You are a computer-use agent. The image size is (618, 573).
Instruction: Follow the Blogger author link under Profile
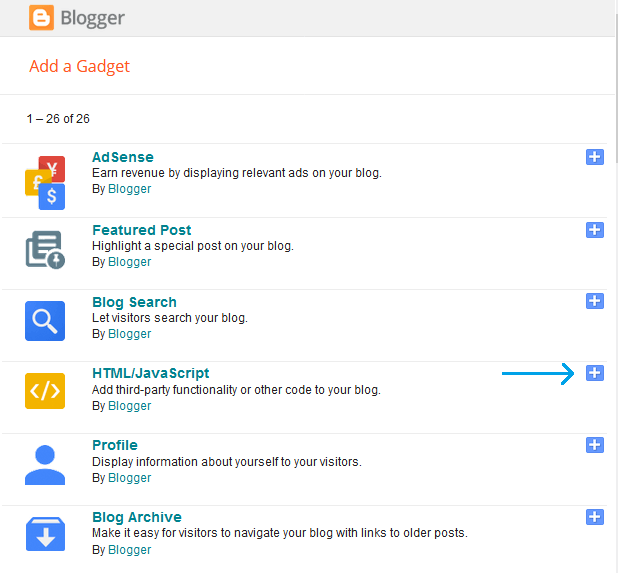click(129, 478)
